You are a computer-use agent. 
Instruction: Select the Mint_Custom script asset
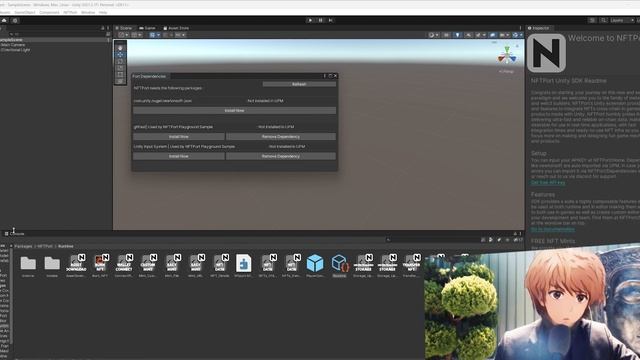point(148,264)
